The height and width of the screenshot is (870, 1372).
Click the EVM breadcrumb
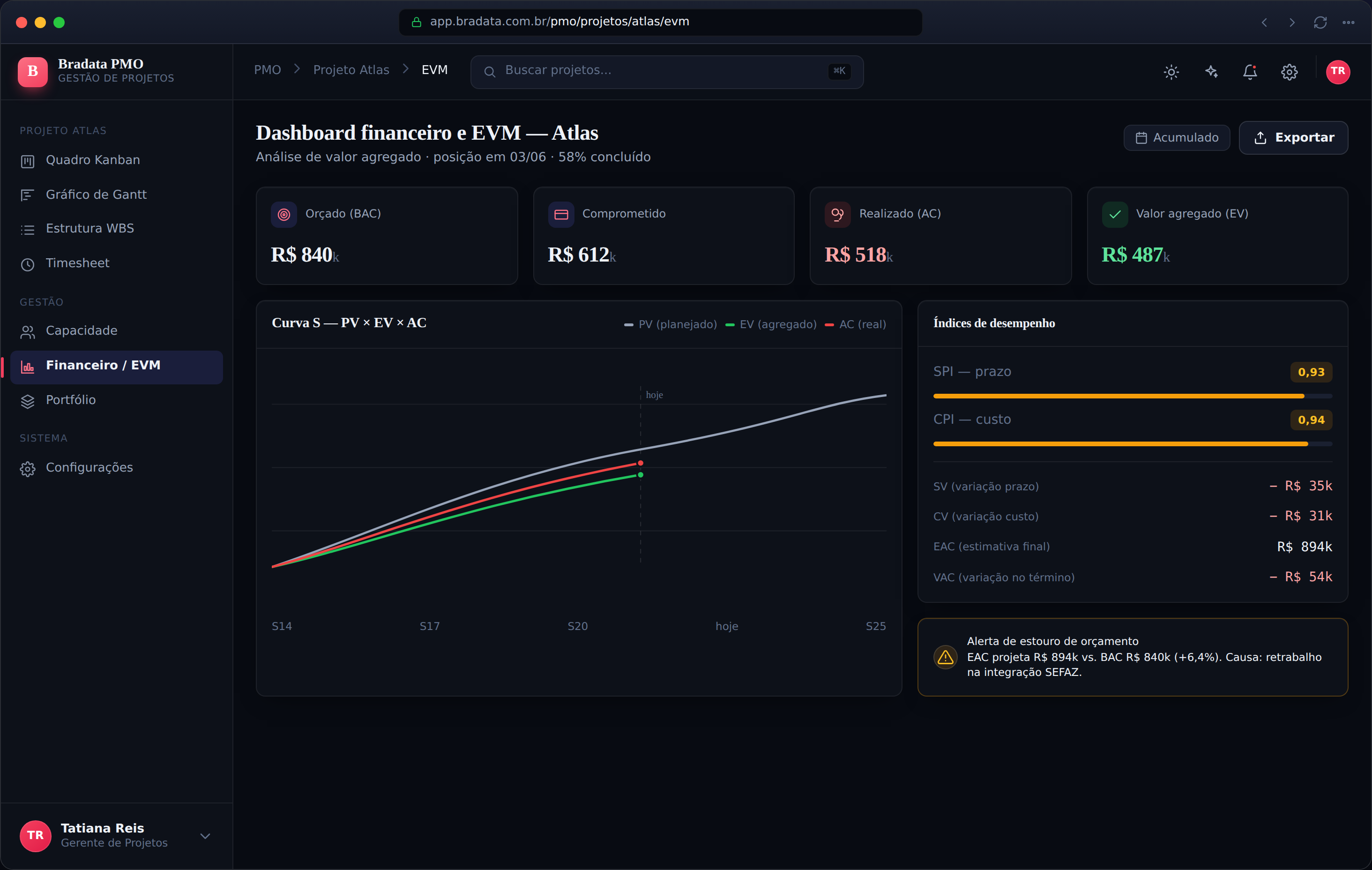(x=434, y=69)
